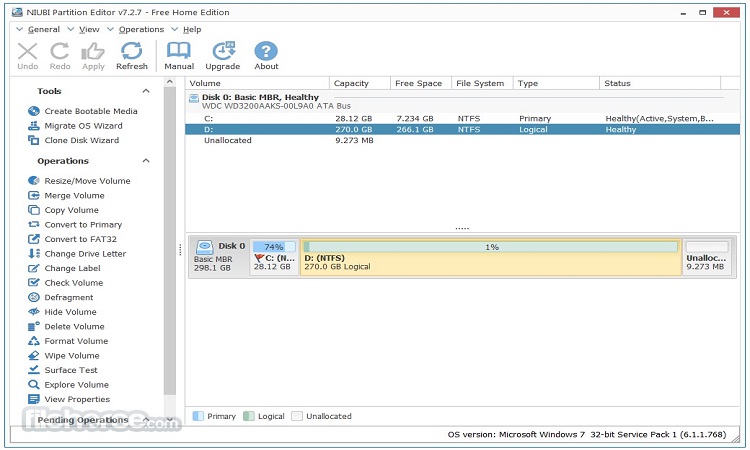Launch Create Bootable Media tool

(91, 111)
